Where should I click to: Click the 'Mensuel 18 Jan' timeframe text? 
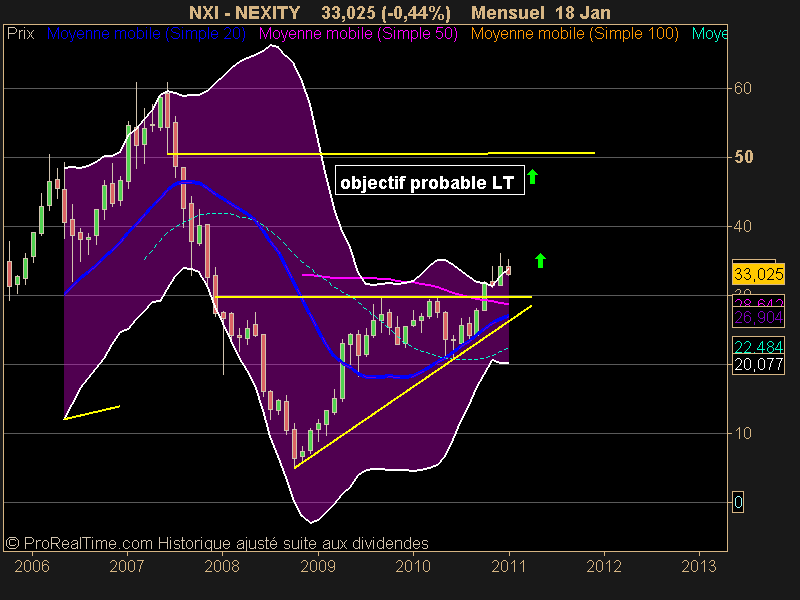click(x=541, y=12)
